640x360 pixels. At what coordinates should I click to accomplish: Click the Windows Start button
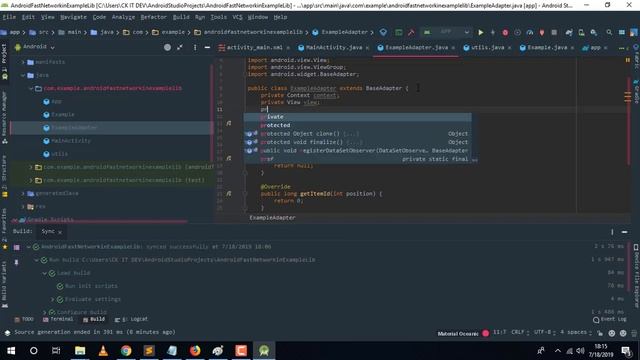(11, 351)
